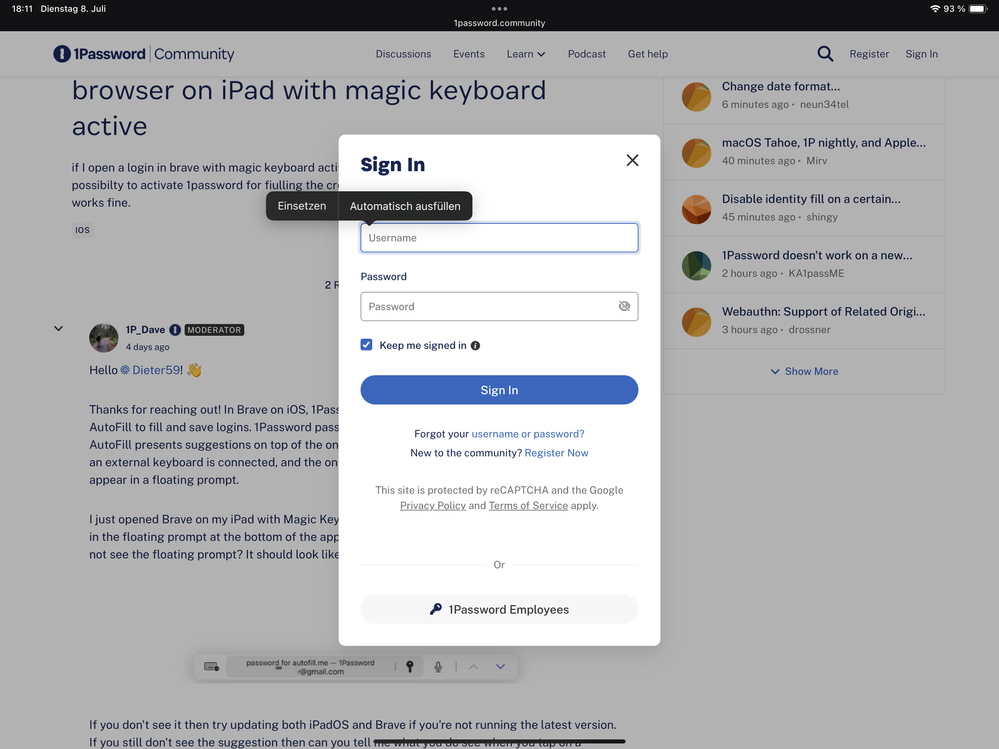The height and width of the screenshot is (749, 999).
Task: Expand Show More in recent discussions
Action: tap(804, 371)
